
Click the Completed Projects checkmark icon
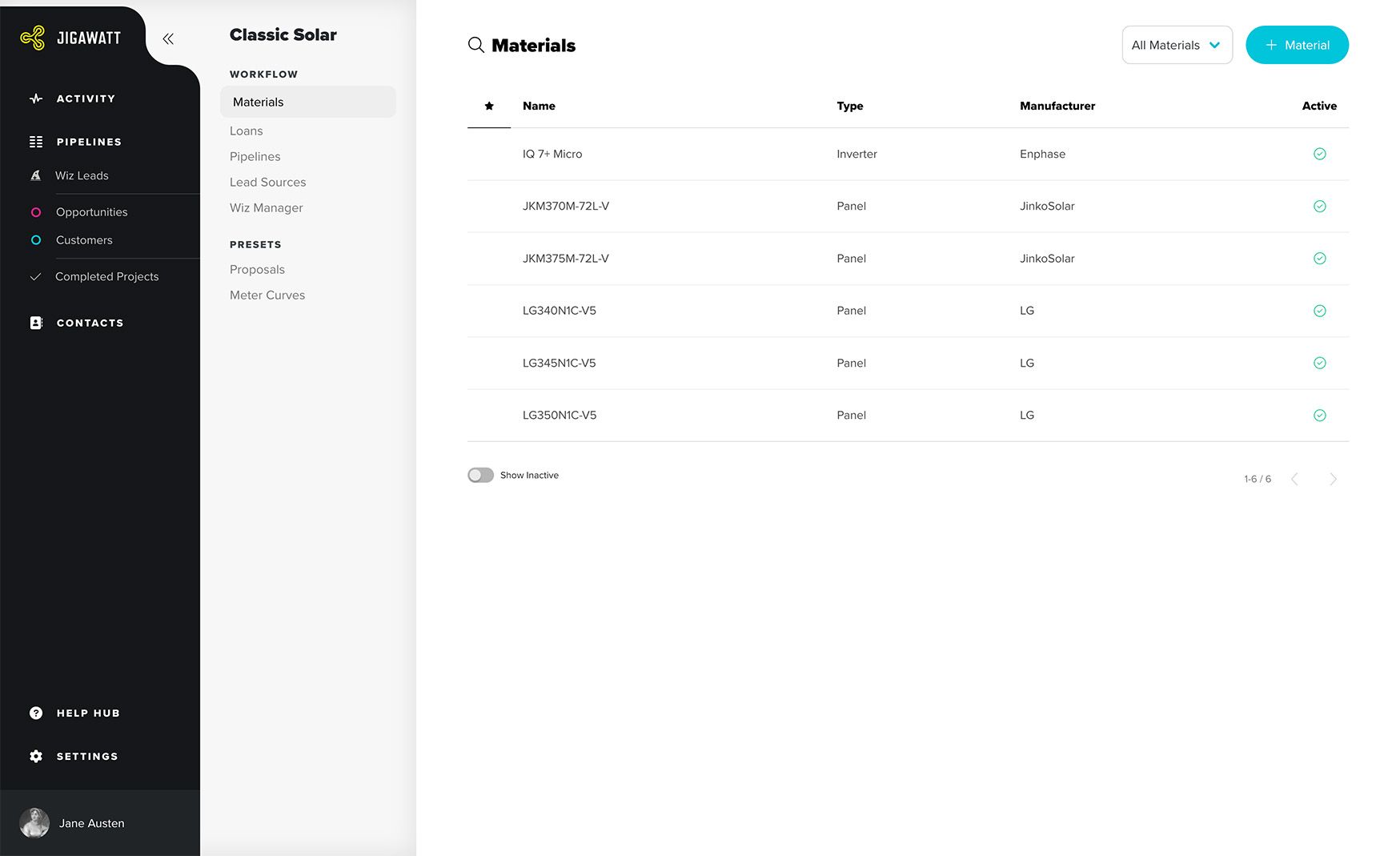click(x=35, y=277)
